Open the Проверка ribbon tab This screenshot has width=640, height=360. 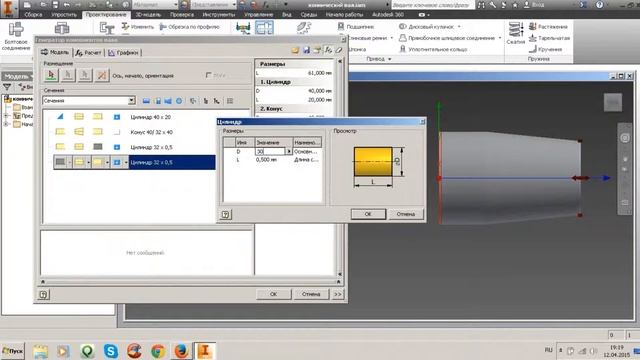182,15
